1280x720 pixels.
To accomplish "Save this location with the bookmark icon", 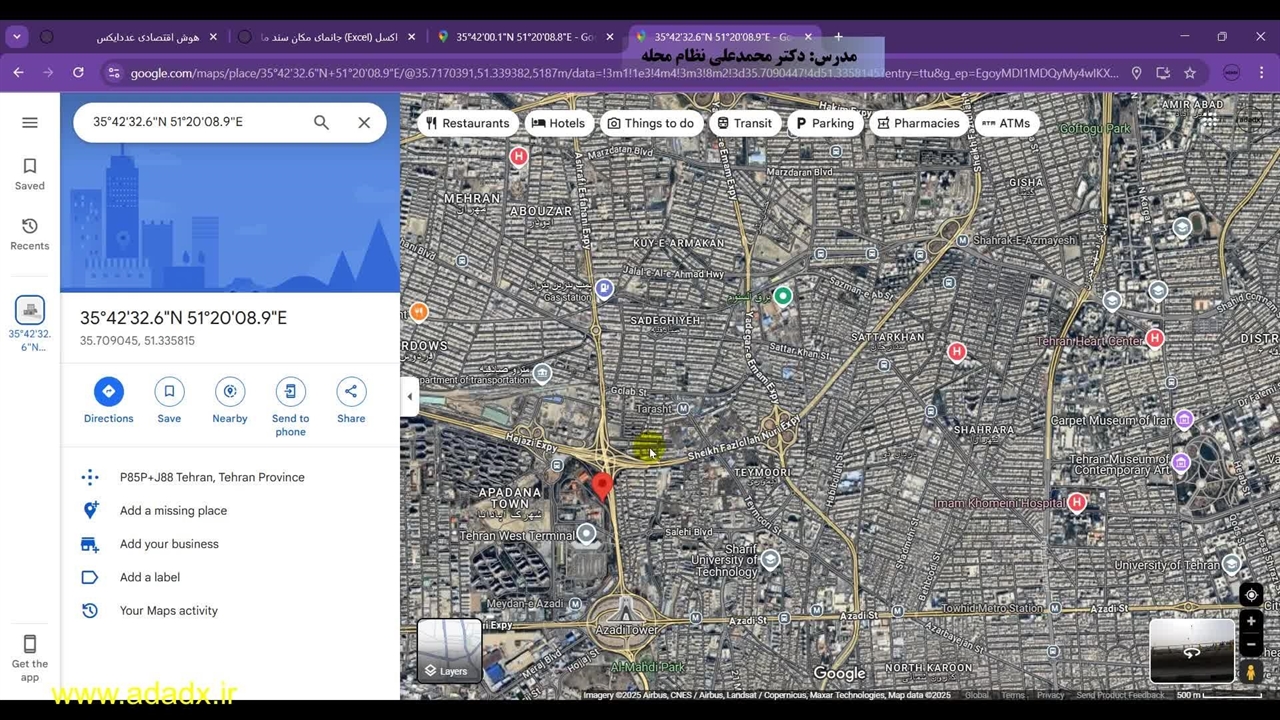I will (169, 391).
